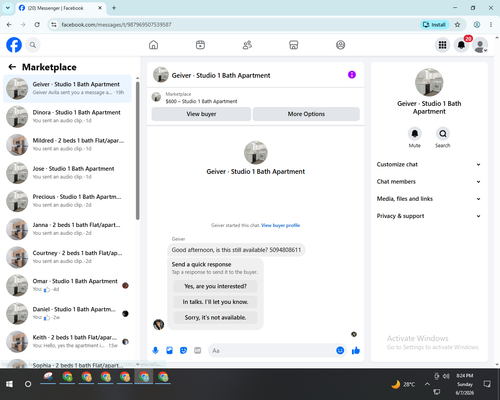
Task: Open the emoji picker in message box
Action: coord(340,350)
